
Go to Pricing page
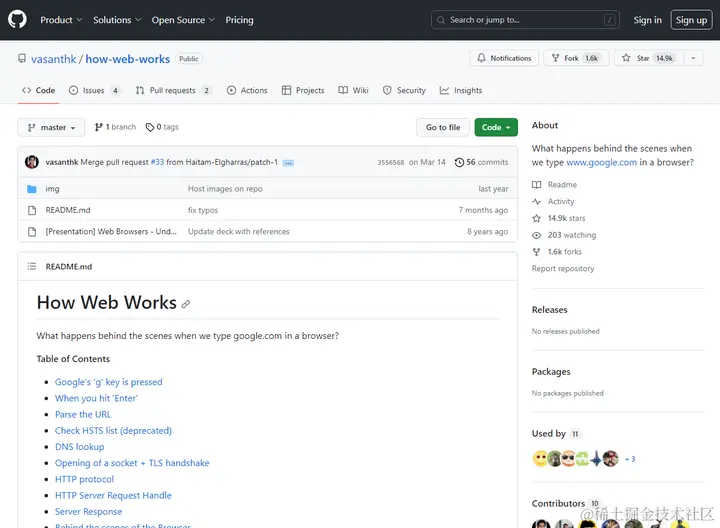pos(239,20)
